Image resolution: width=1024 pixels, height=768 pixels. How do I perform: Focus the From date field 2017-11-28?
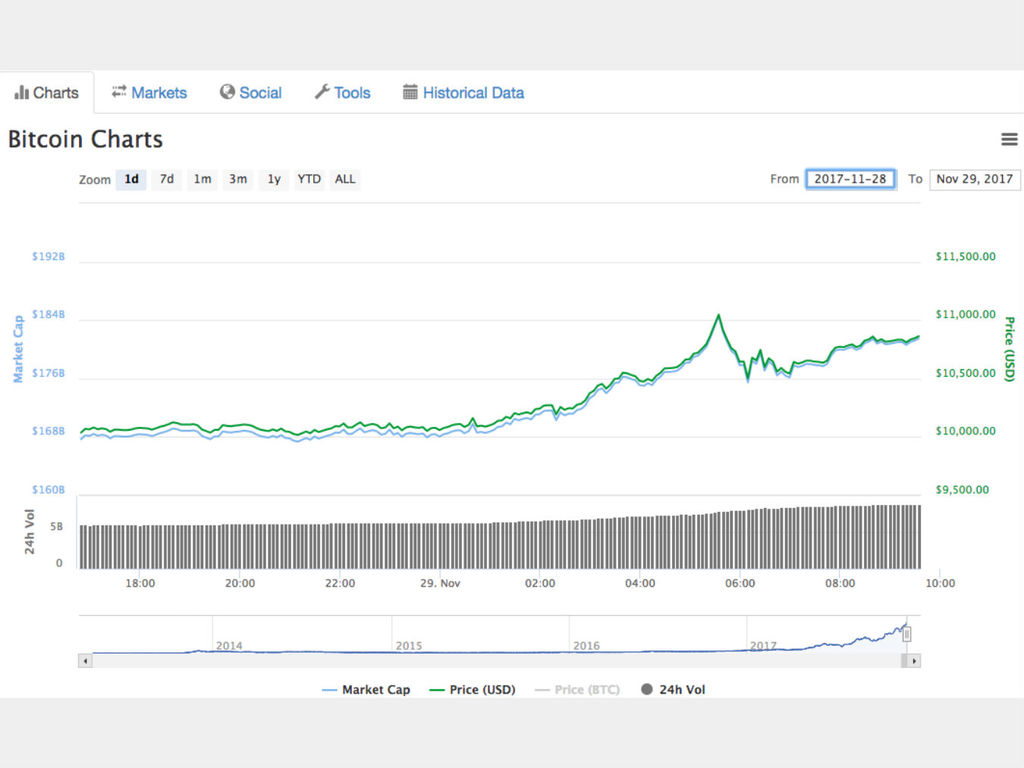point(850,179)
